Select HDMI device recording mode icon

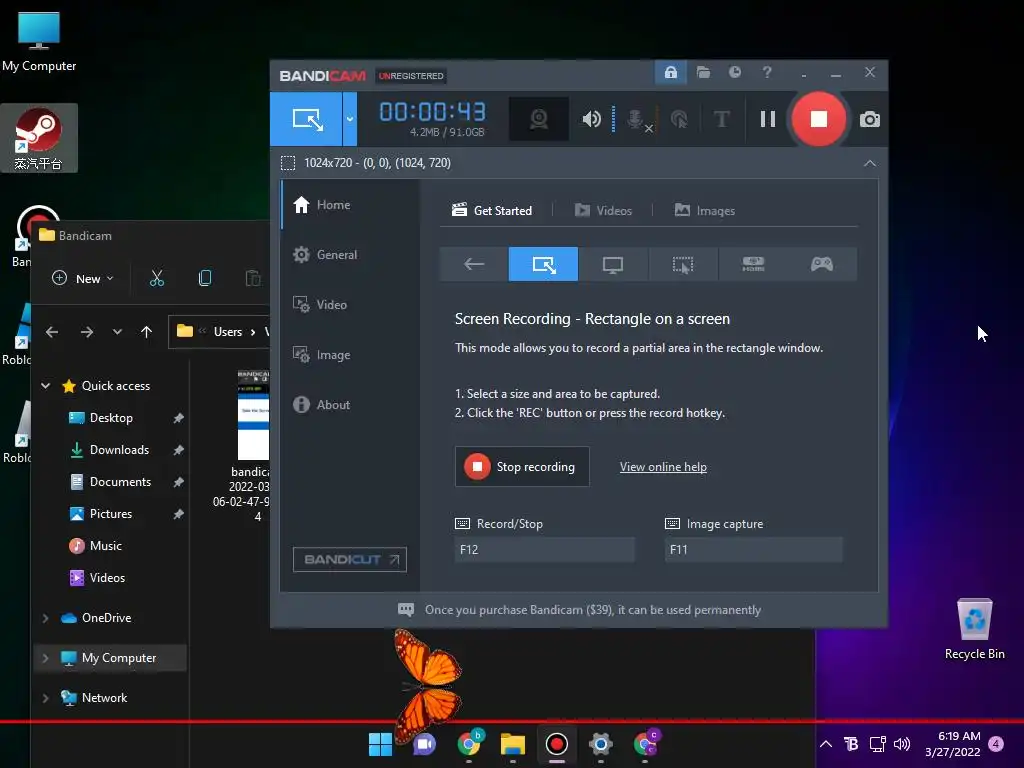(x=753, y=264)
